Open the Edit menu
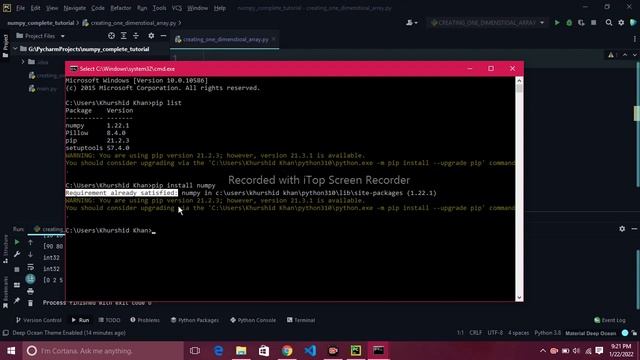The width and height of the screenshot is (640, 360). coord(36,8)
